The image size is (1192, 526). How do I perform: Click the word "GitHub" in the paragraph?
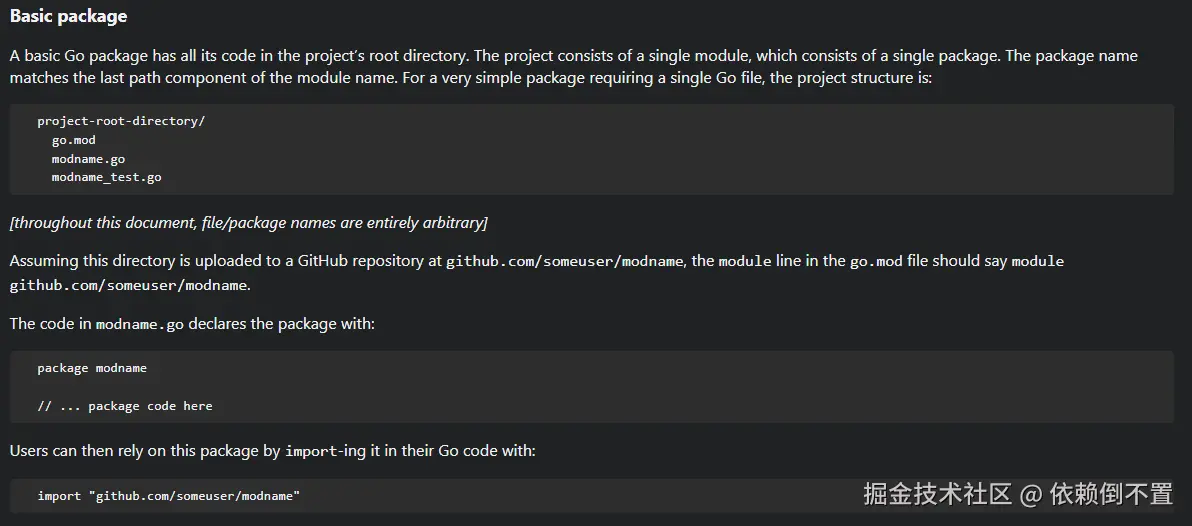tap(323, 261)
